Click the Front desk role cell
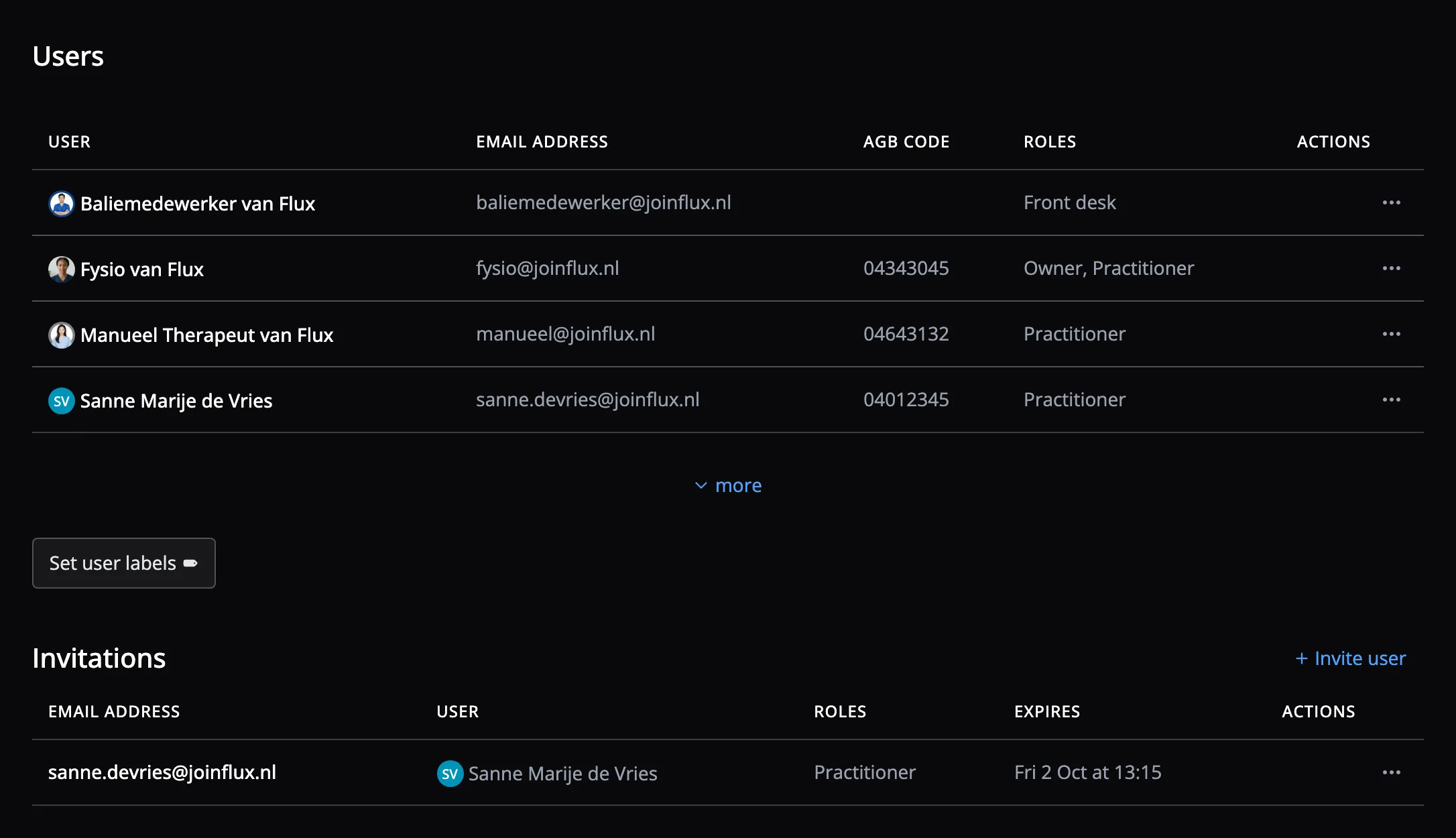The image size is (1456, 838). [x=1070, y=202]
